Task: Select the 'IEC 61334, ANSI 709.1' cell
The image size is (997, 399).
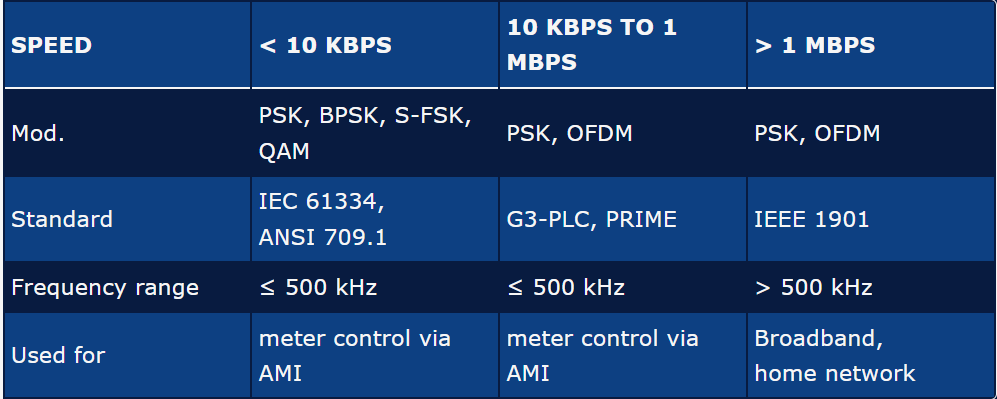Action: click(x=375, y=219)
